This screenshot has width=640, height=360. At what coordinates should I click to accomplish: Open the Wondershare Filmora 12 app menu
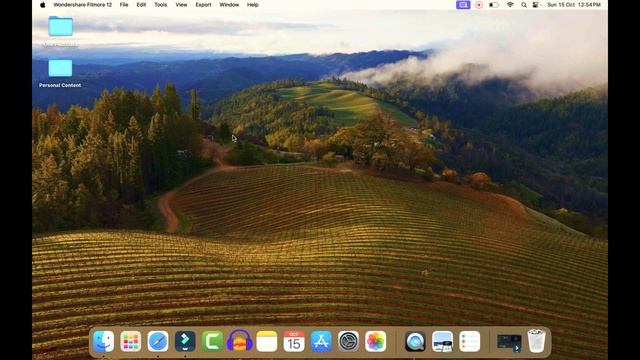click(x=82, y=5)
